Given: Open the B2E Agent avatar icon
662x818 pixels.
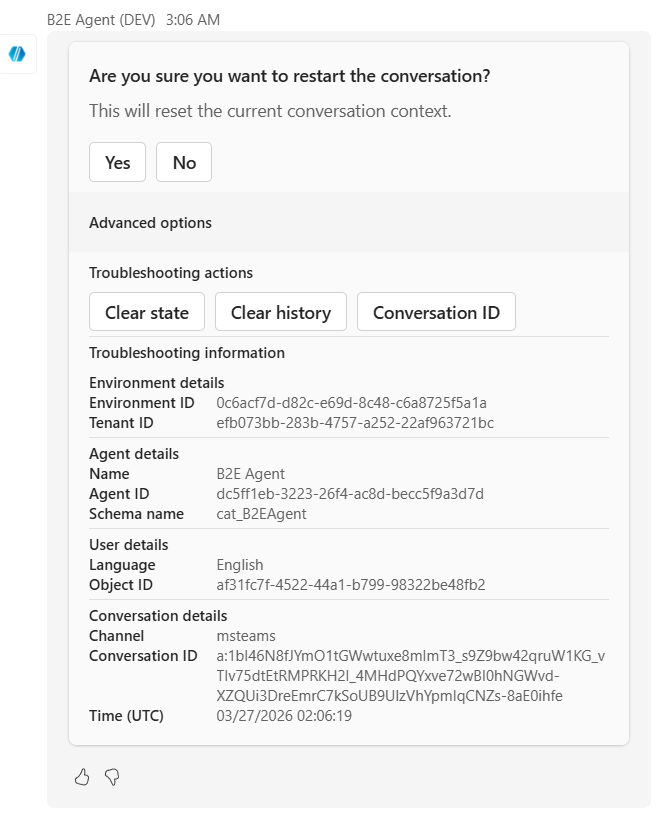Looking at the screenshot, I should click(x=17, y=54).
